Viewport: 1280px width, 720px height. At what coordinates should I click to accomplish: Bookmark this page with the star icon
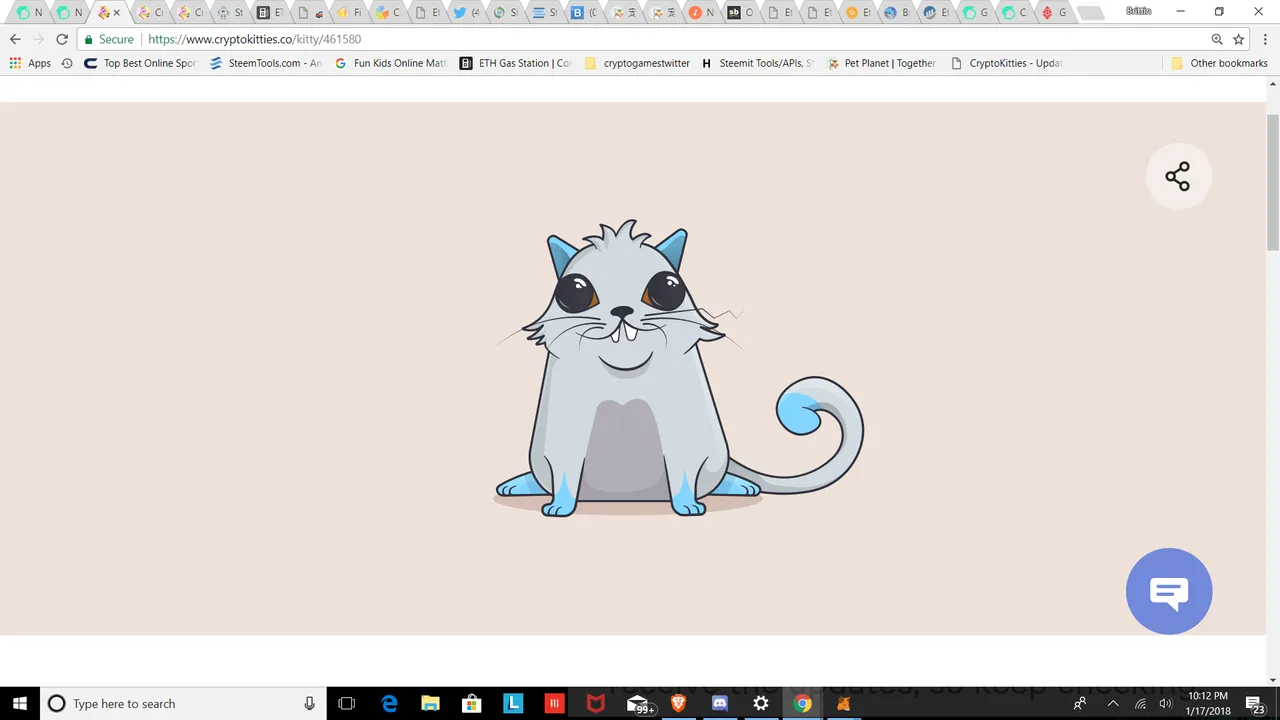point(1239,39)
